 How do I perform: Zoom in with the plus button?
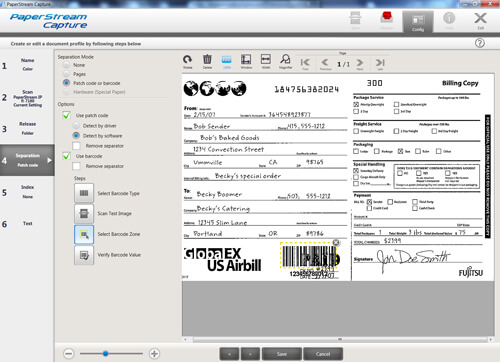click(154, 353)
